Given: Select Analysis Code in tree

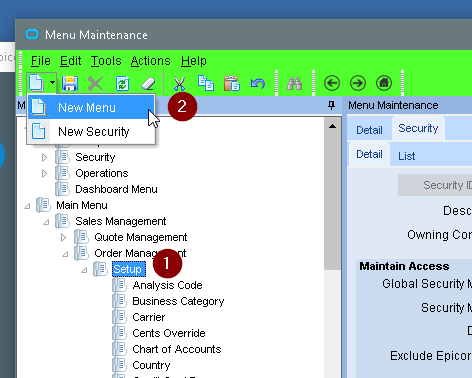Looking at the screenshot, I should [x=167, y=285].
